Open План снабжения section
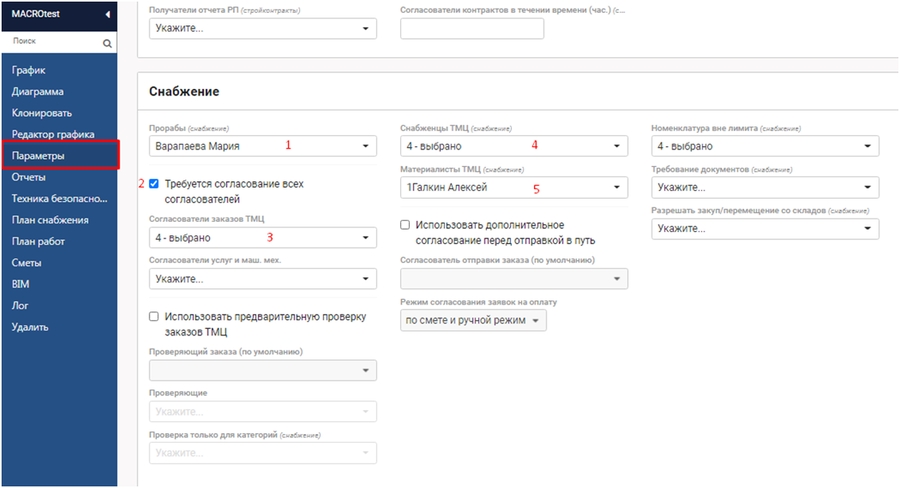This screenshot has width=900, height=488. click(50, 220)
